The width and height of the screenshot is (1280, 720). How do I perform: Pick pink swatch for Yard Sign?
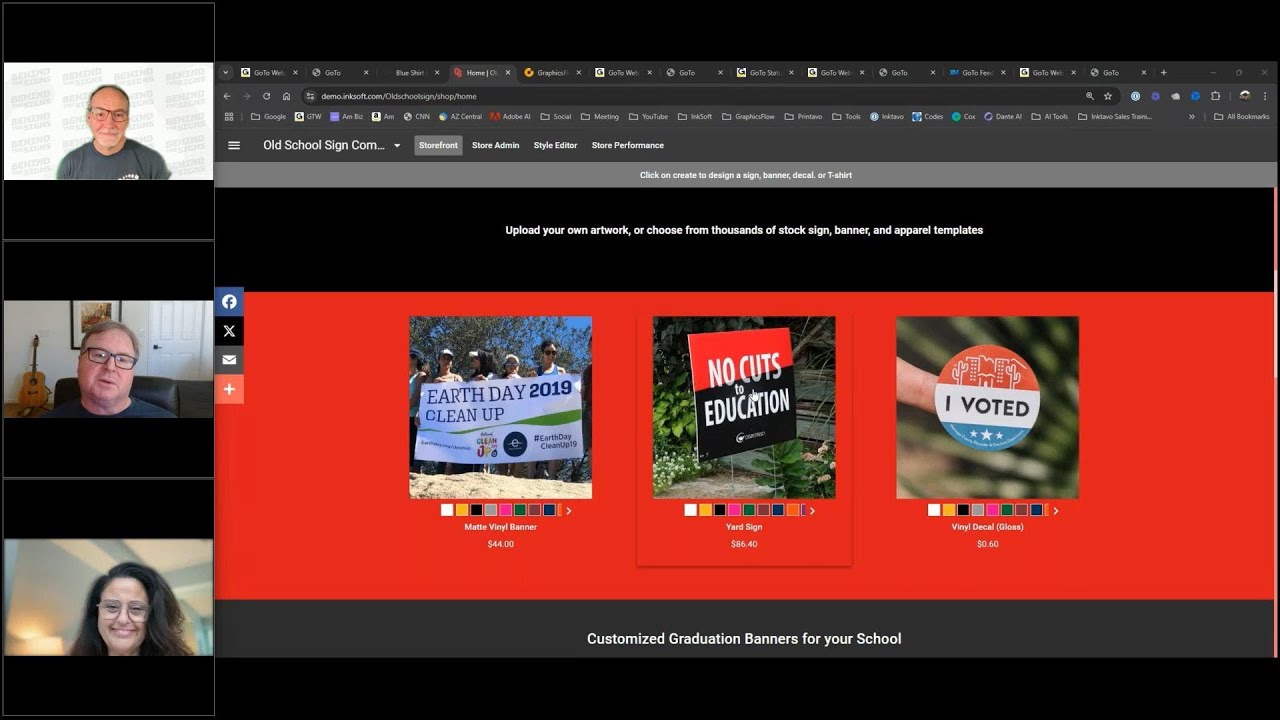[x=734, y=510]
